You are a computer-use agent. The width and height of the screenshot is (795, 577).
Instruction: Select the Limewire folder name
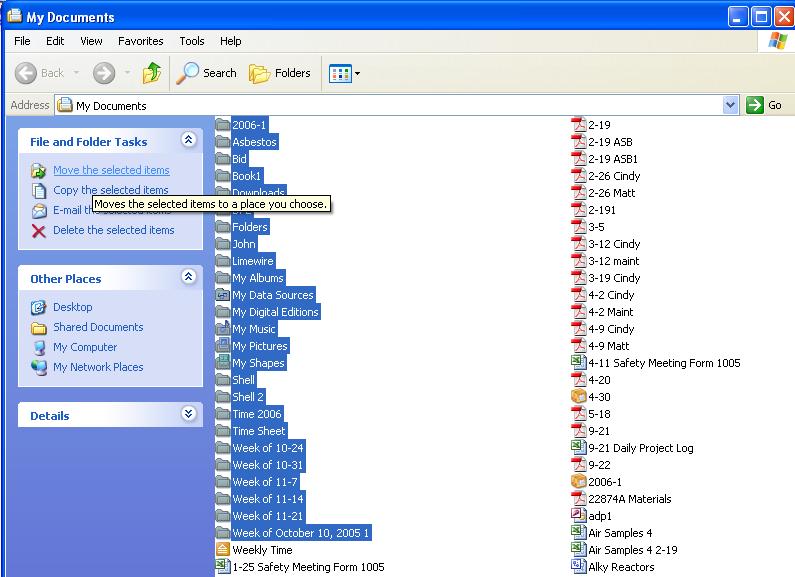pos(252,261)
